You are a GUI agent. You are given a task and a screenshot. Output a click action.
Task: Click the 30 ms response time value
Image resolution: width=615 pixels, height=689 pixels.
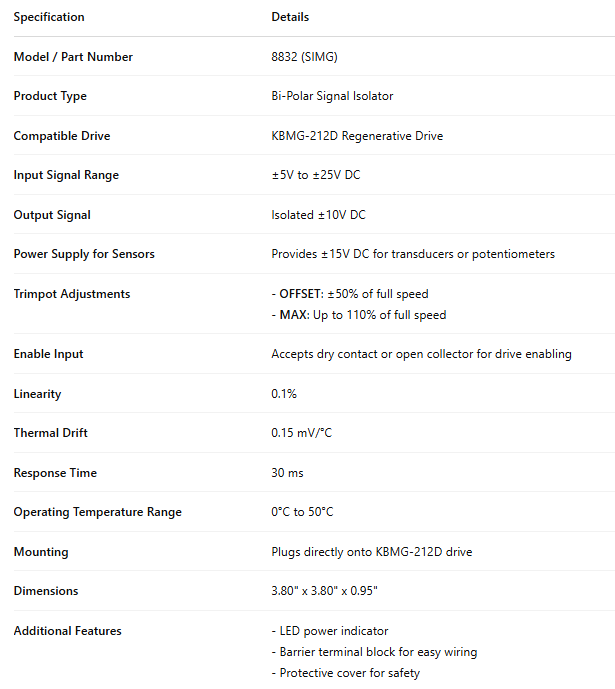click(x=287, y=473)
